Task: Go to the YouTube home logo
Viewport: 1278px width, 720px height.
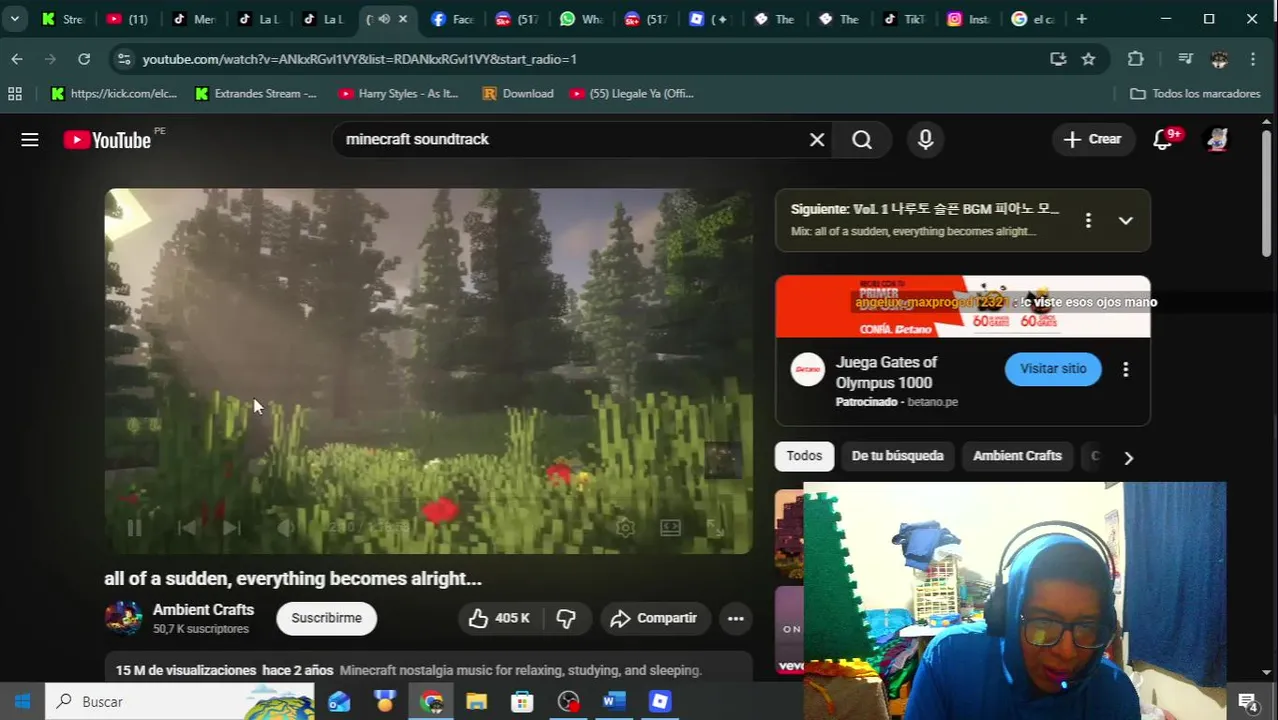Action: [107, 140]
